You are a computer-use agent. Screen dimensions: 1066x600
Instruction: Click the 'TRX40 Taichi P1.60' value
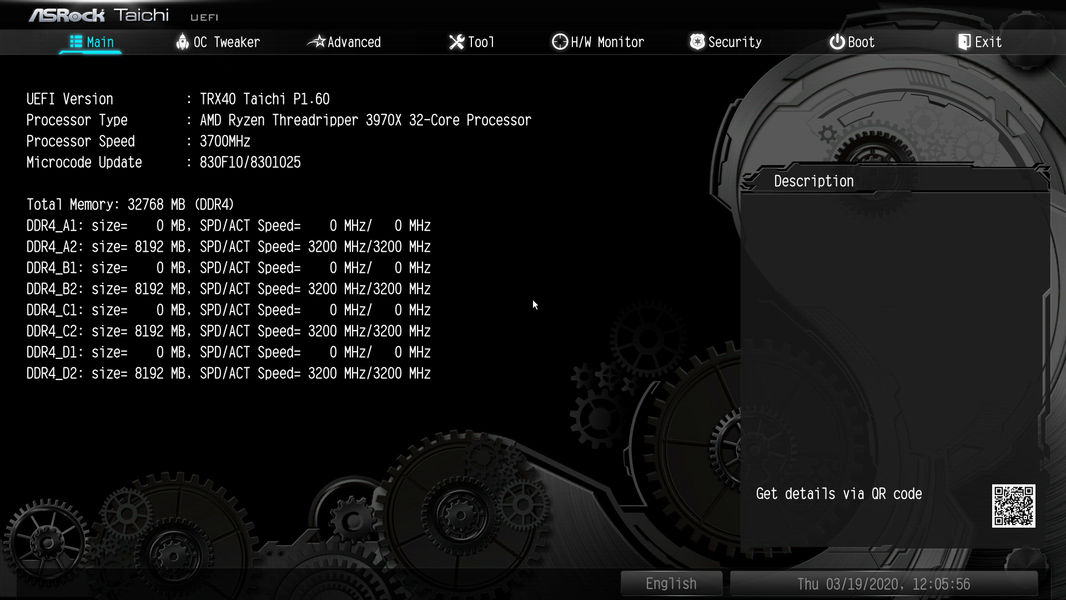click(x=264, y=99)
